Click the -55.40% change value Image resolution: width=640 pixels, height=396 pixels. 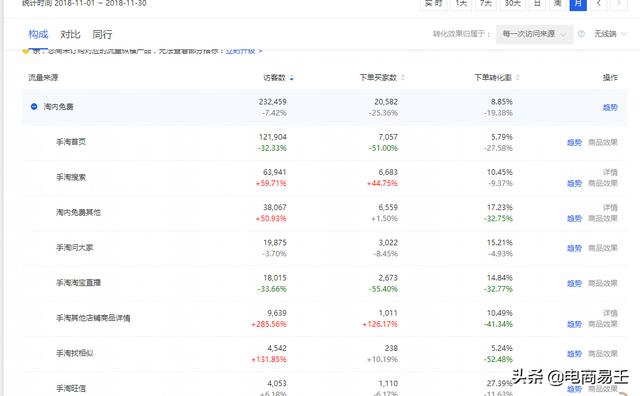point(384,289)
